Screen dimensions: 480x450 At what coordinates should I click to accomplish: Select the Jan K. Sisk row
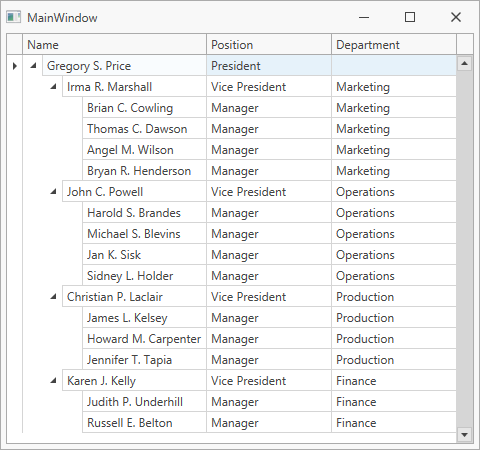point(269,255)
